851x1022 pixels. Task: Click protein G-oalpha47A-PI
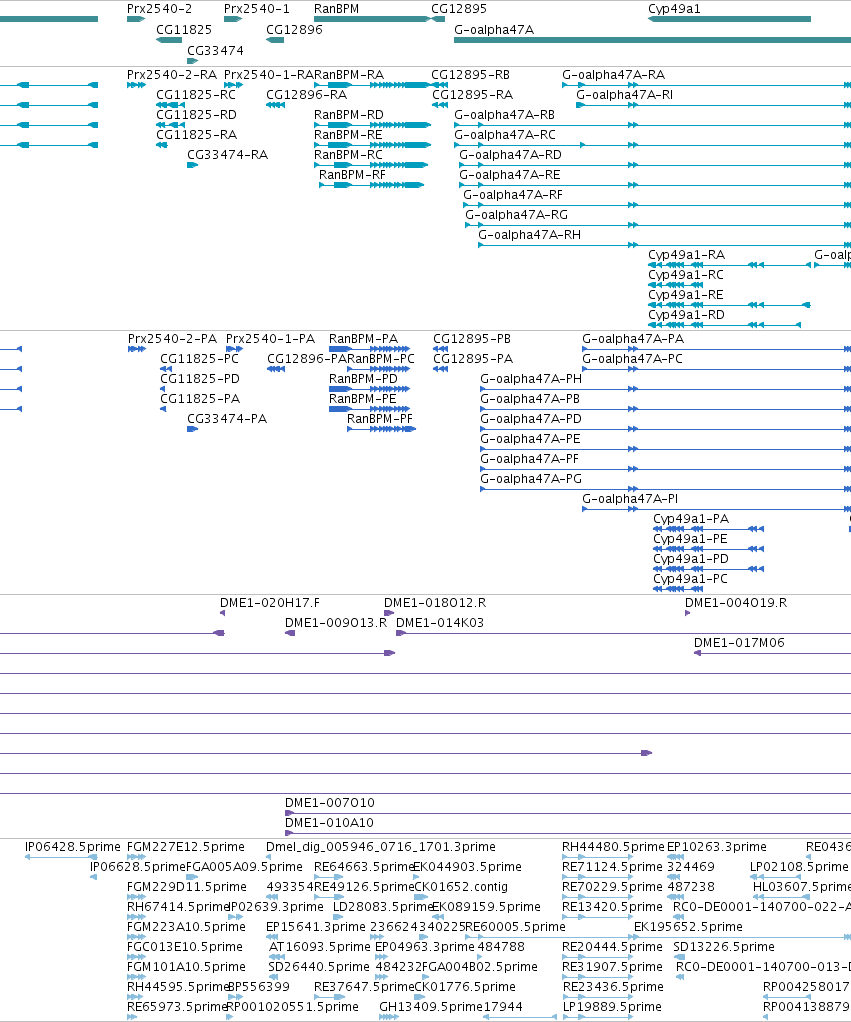coord(630,499)
